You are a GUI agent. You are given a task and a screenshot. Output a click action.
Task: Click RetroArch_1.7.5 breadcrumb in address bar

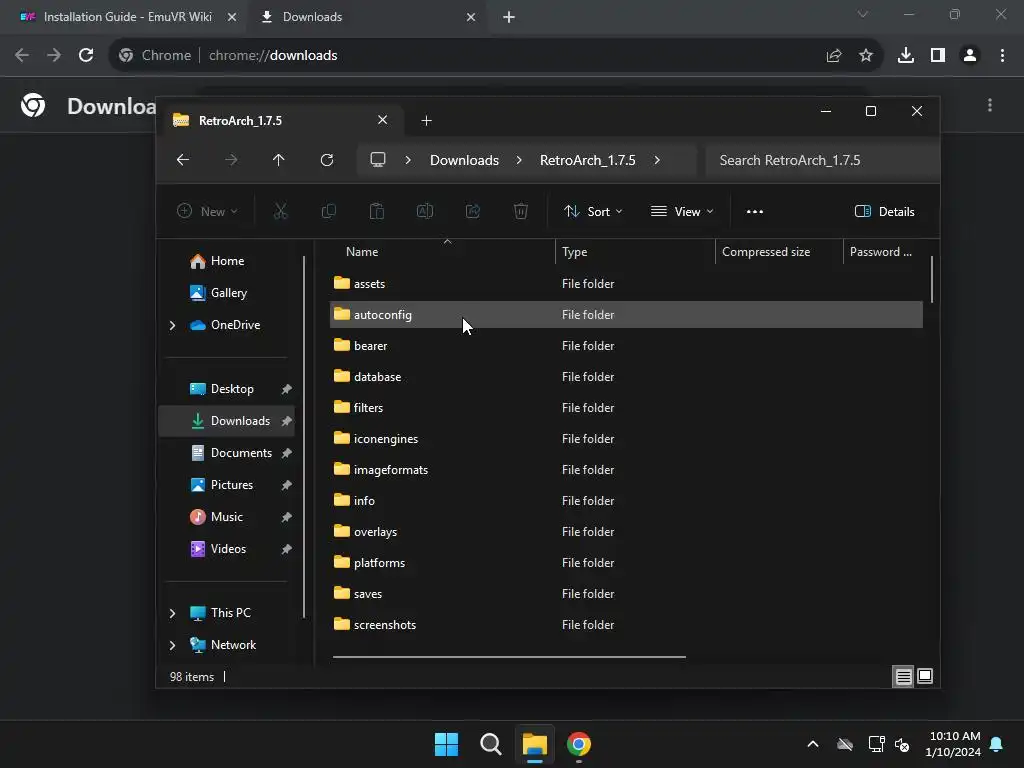click(x=587, y=160)
